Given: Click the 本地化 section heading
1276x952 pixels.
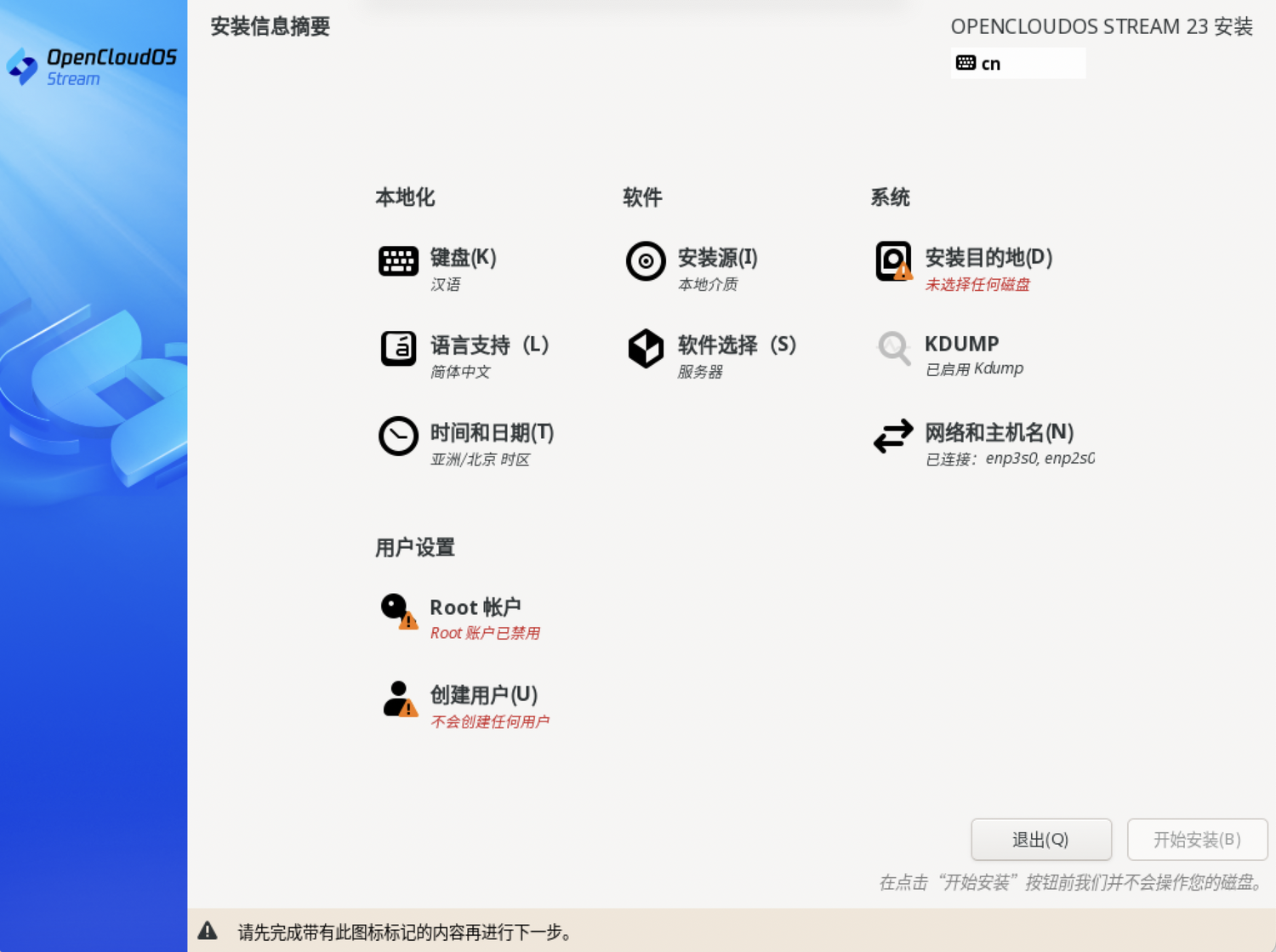Looking at the screenshot, I should (x=405, y=197).
